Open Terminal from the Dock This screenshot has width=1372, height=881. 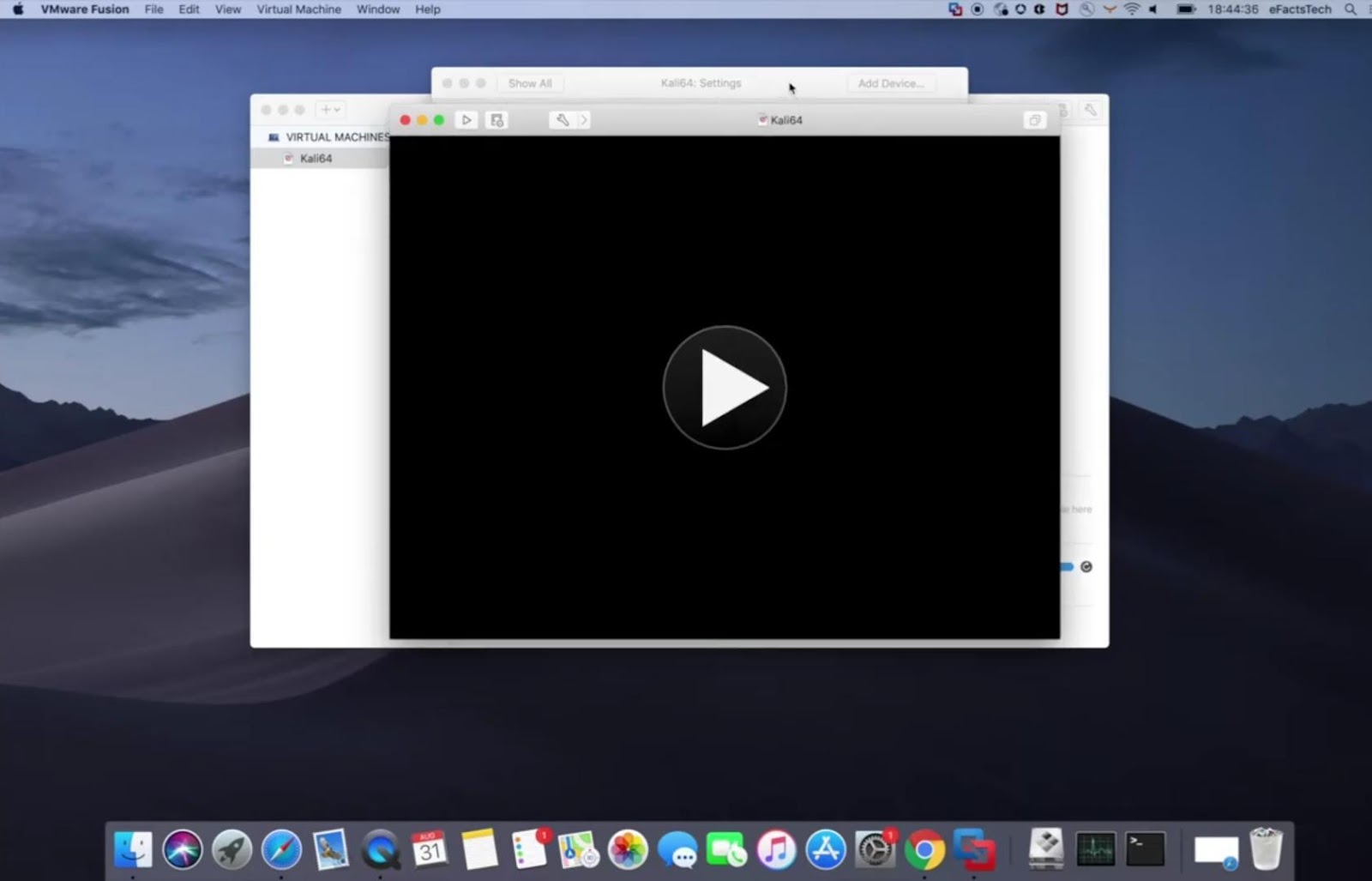pos(1146,849)
